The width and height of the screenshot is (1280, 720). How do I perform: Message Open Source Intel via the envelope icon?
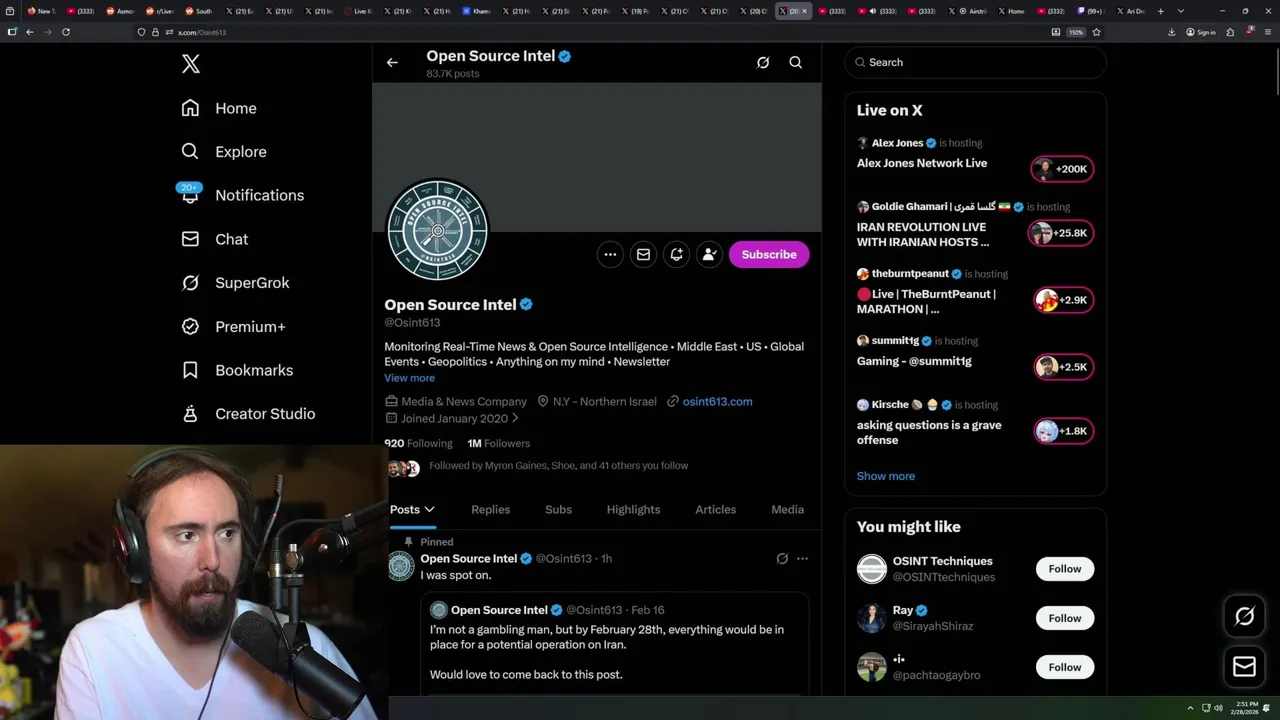click(x=643, y=254)
